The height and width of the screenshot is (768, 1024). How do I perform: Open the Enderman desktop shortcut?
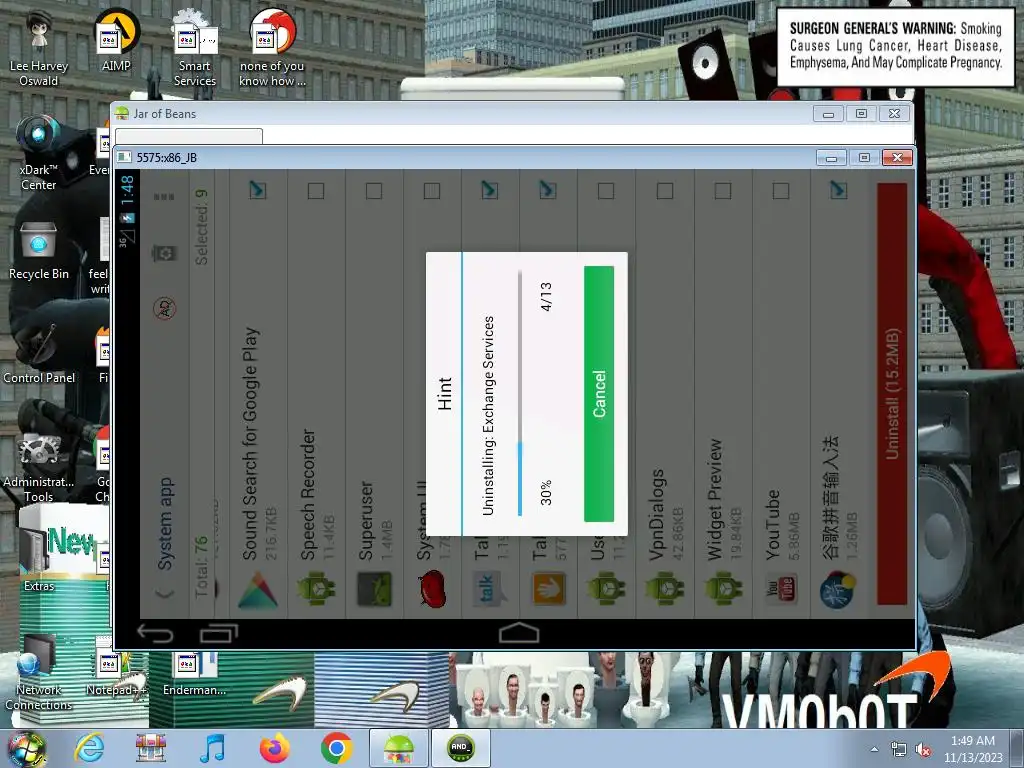click(x=195, y=673)
